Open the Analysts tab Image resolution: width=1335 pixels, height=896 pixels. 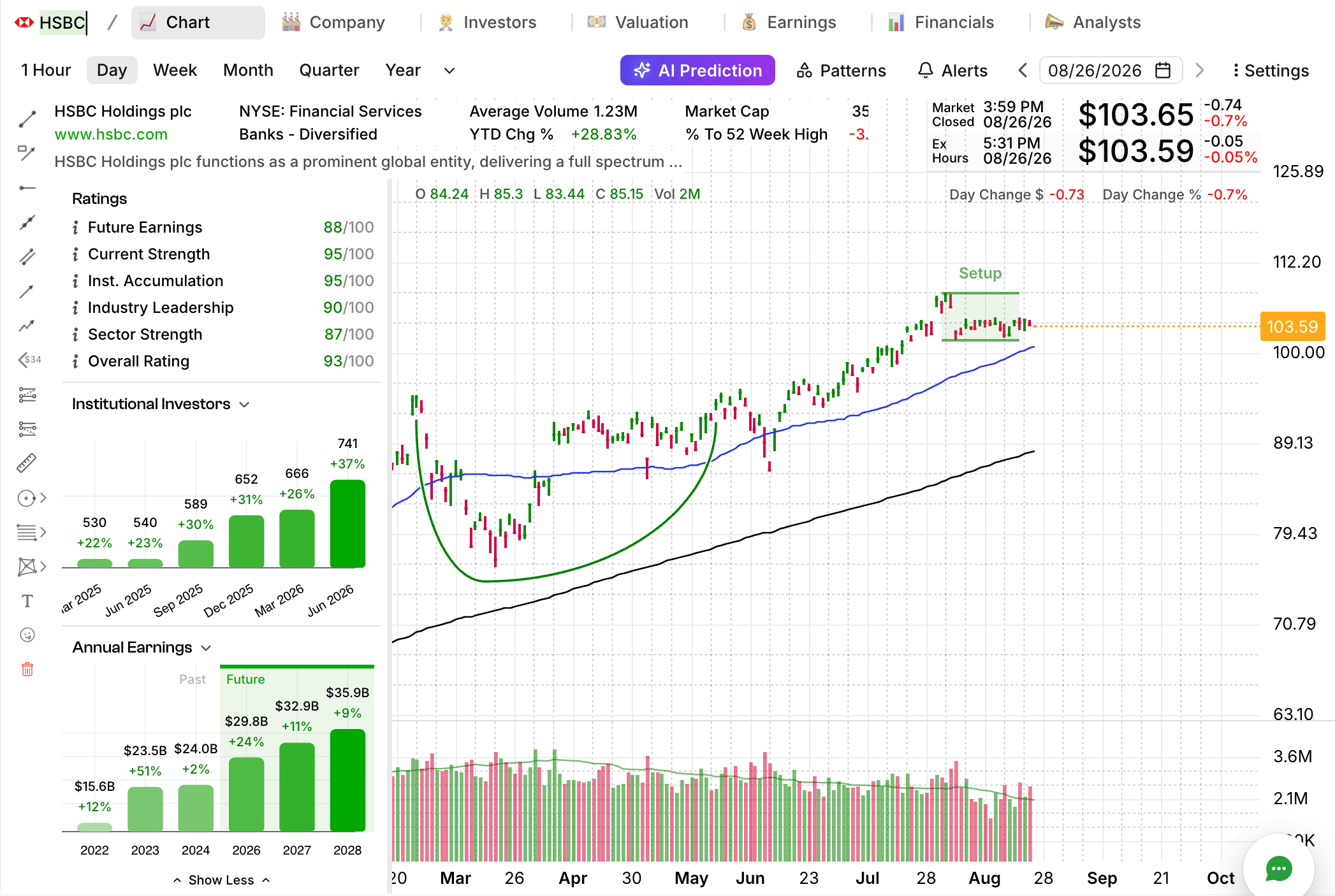1093,22
